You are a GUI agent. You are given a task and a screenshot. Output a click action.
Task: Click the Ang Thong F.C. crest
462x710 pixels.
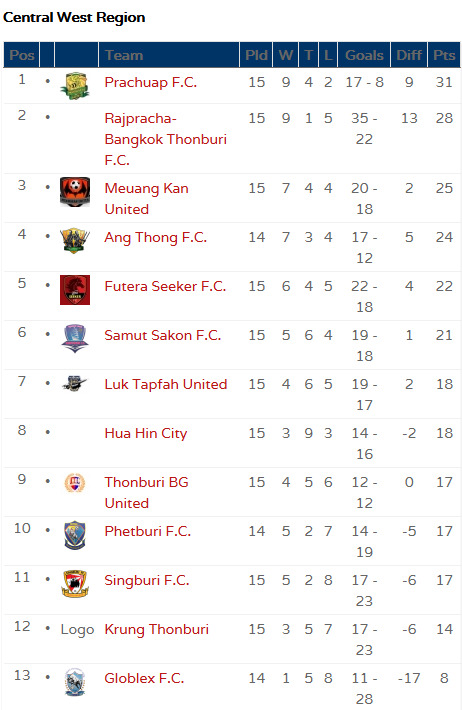pyautogui.click(x=75, y=240)
